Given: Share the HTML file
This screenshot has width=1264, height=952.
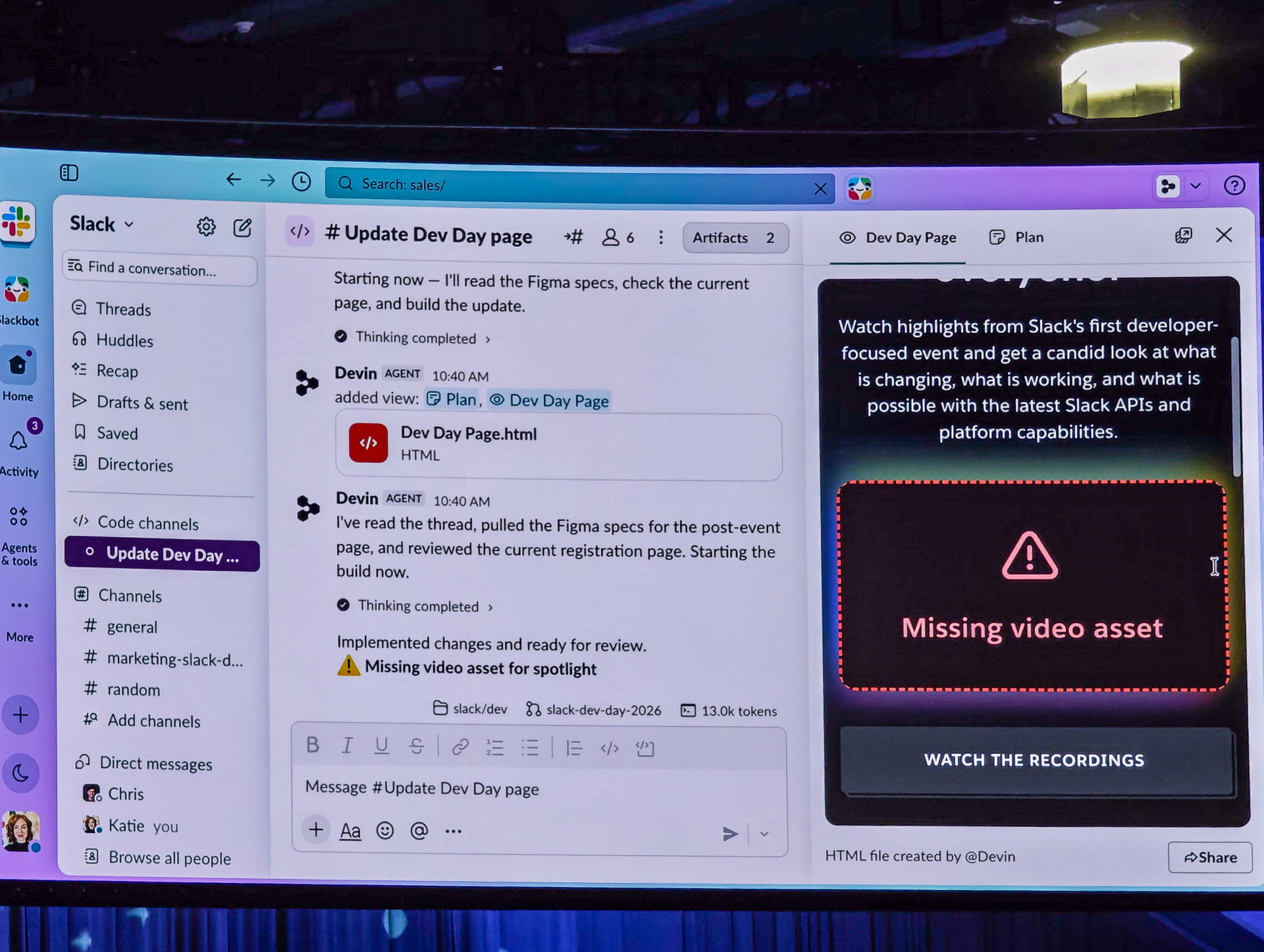Looking at the screenshot, I should [x=1210, y=857].
